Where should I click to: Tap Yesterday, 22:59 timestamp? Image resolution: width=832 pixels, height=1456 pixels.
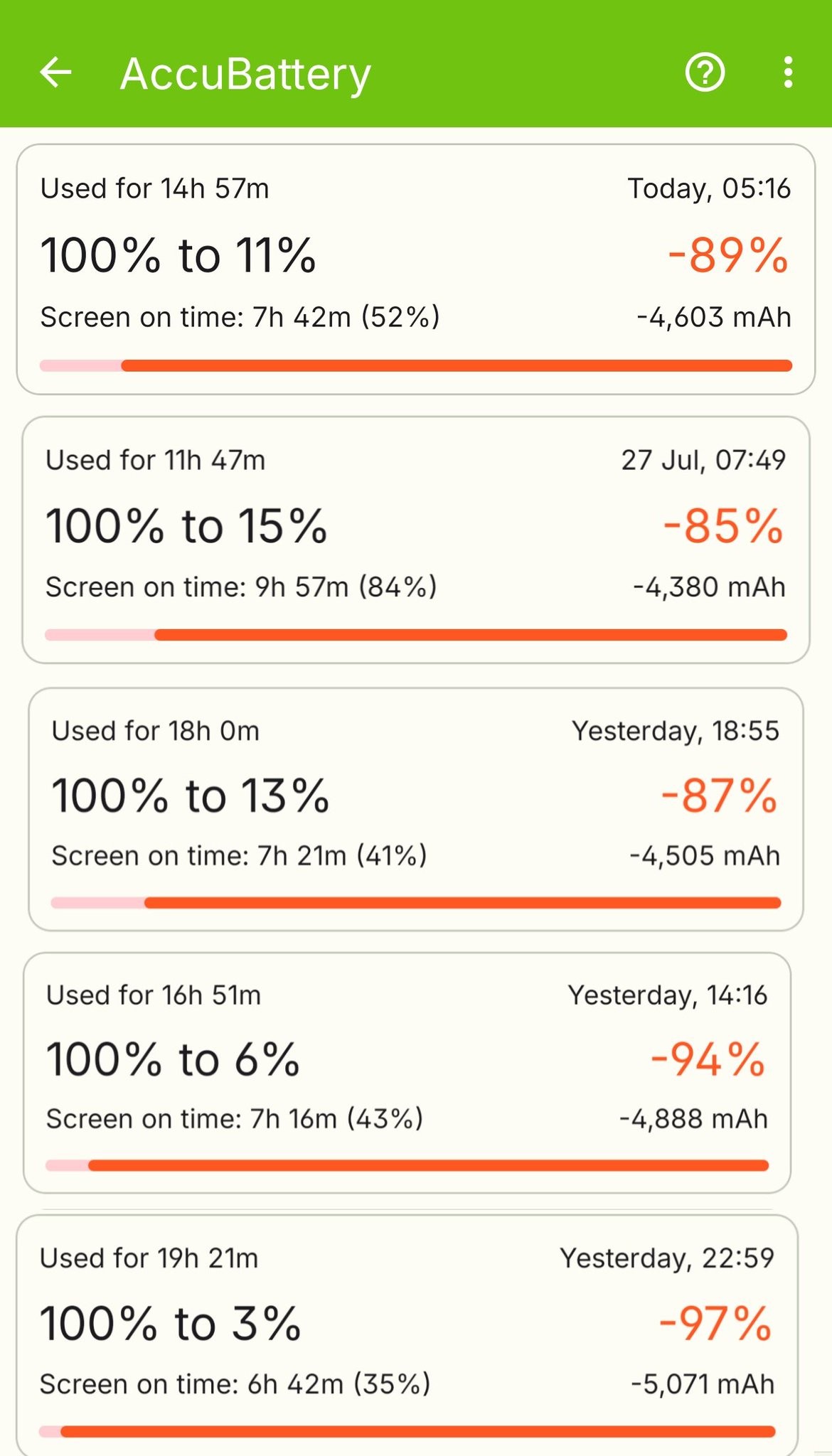point(666,1258)
